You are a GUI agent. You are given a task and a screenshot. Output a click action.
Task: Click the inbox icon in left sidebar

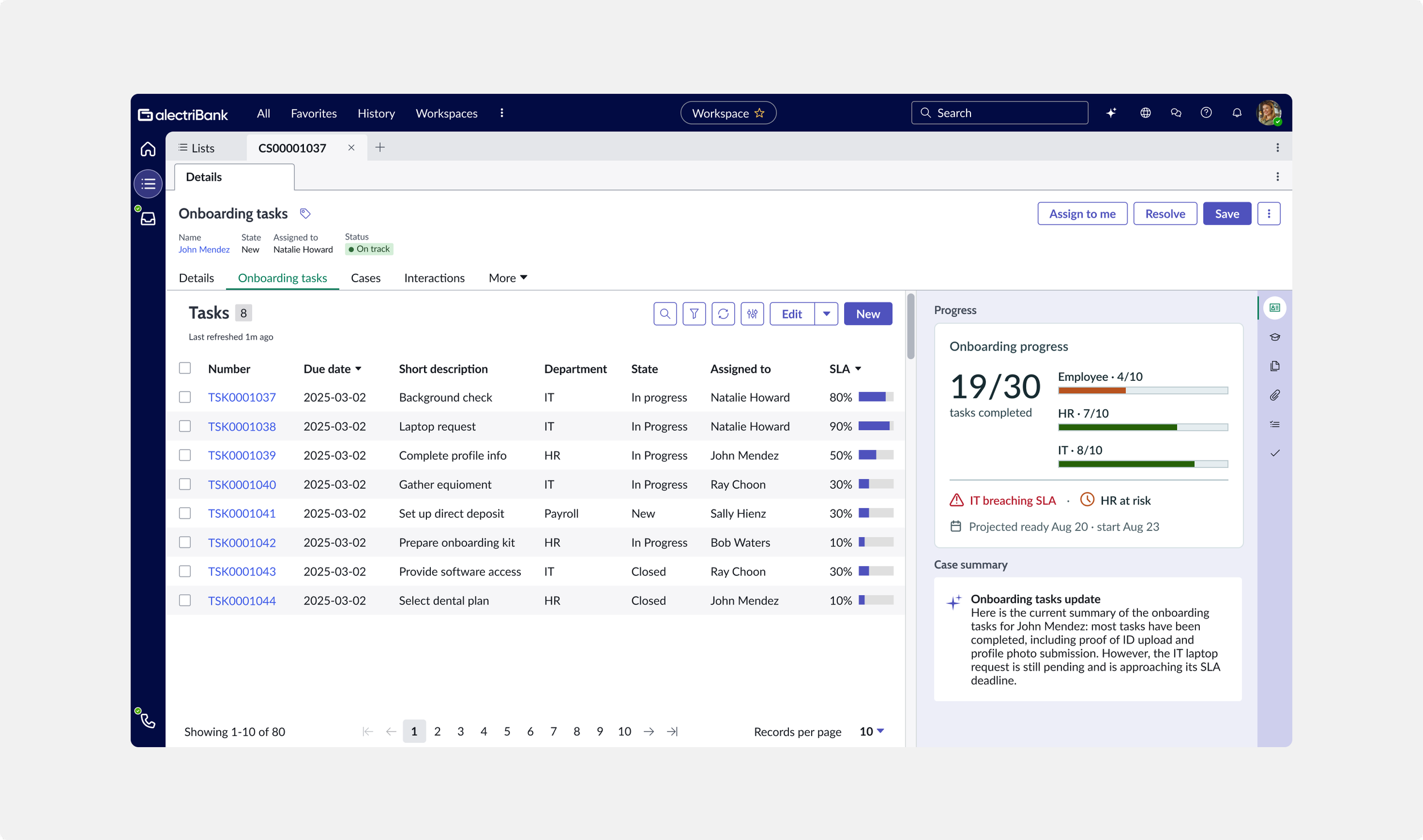point(148,219)
